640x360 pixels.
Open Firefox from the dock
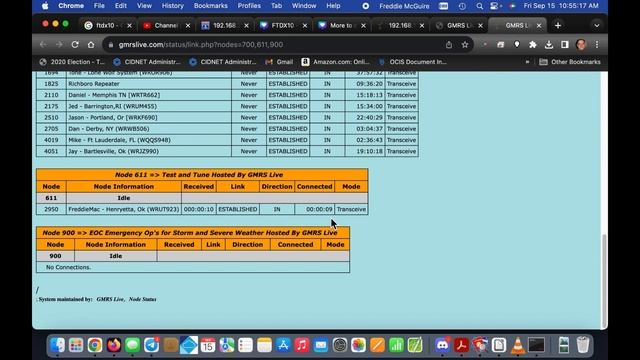tap(113, 345)
